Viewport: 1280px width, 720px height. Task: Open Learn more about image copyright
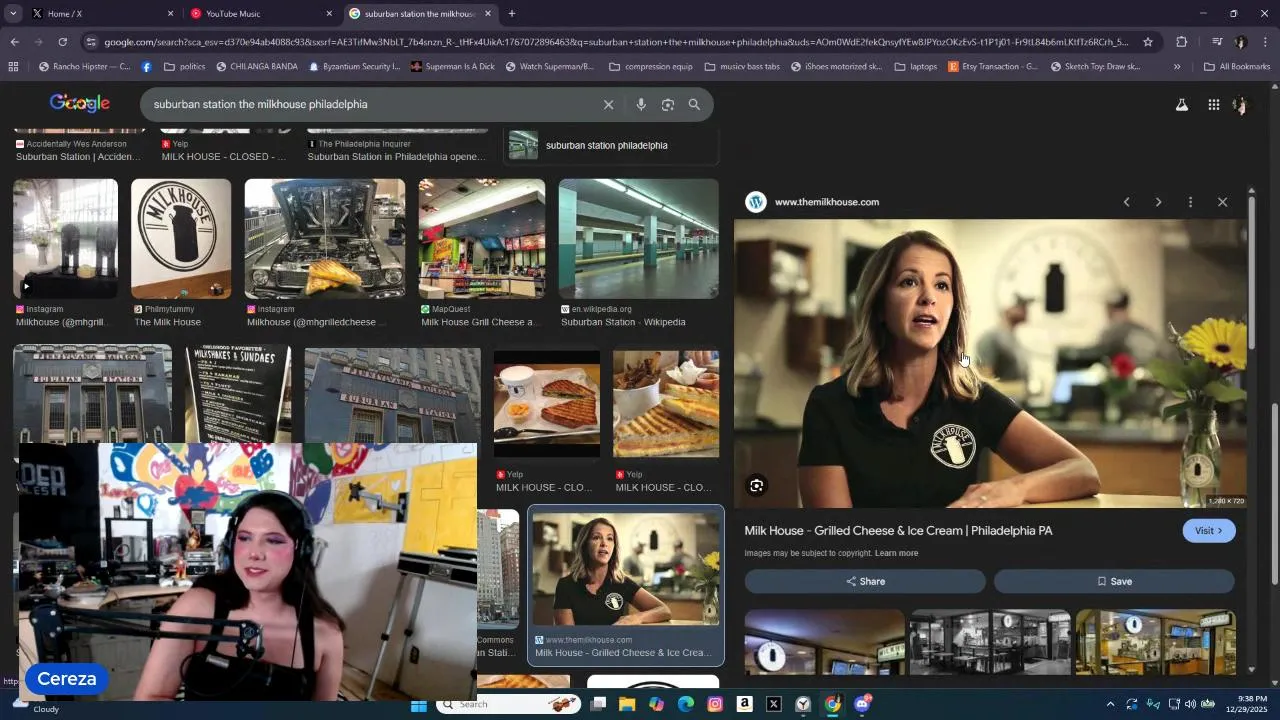pos(896,553)
